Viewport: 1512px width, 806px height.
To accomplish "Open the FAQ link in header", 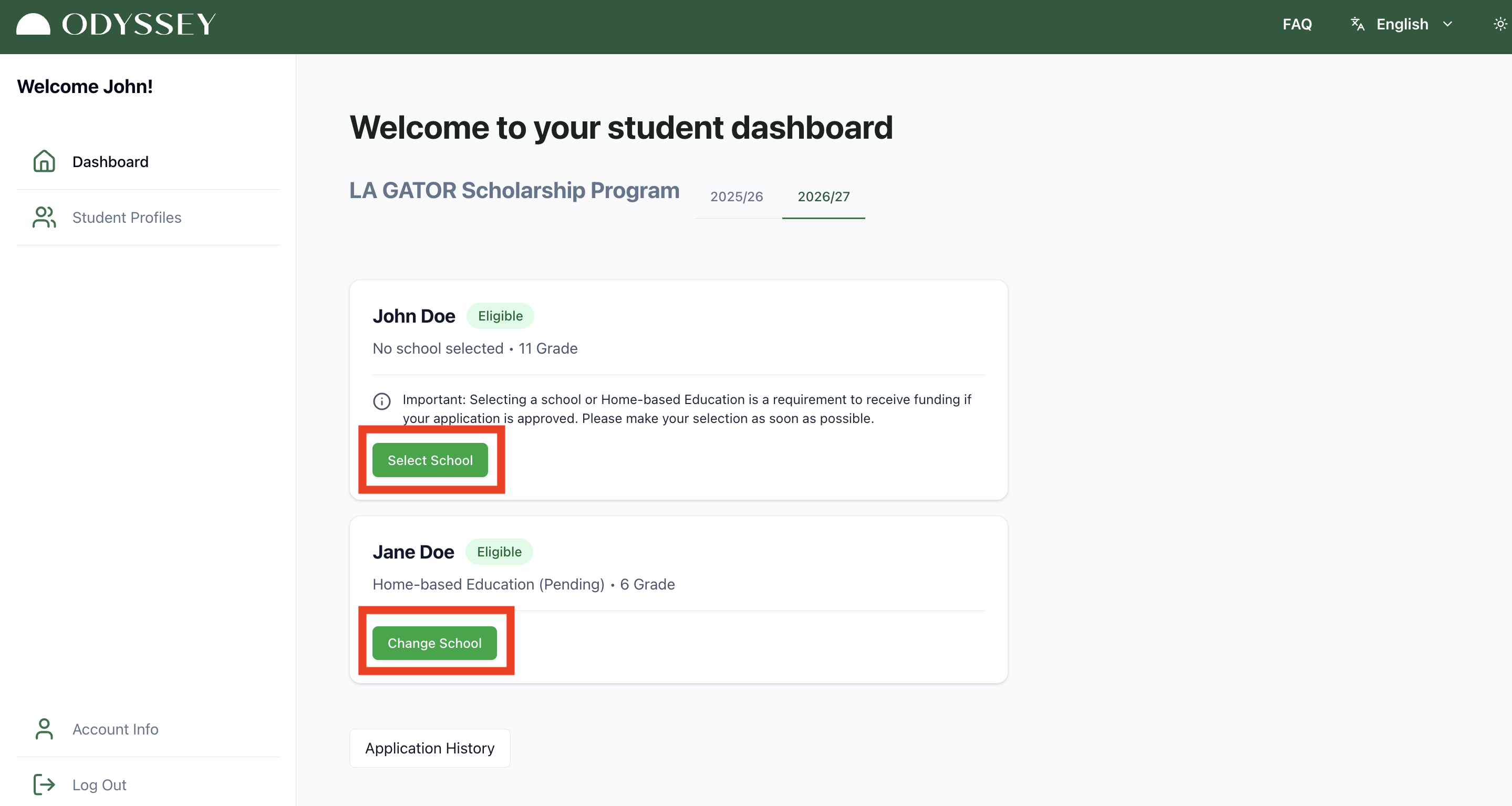I will pyautogui.click(x=1297, y=24).
